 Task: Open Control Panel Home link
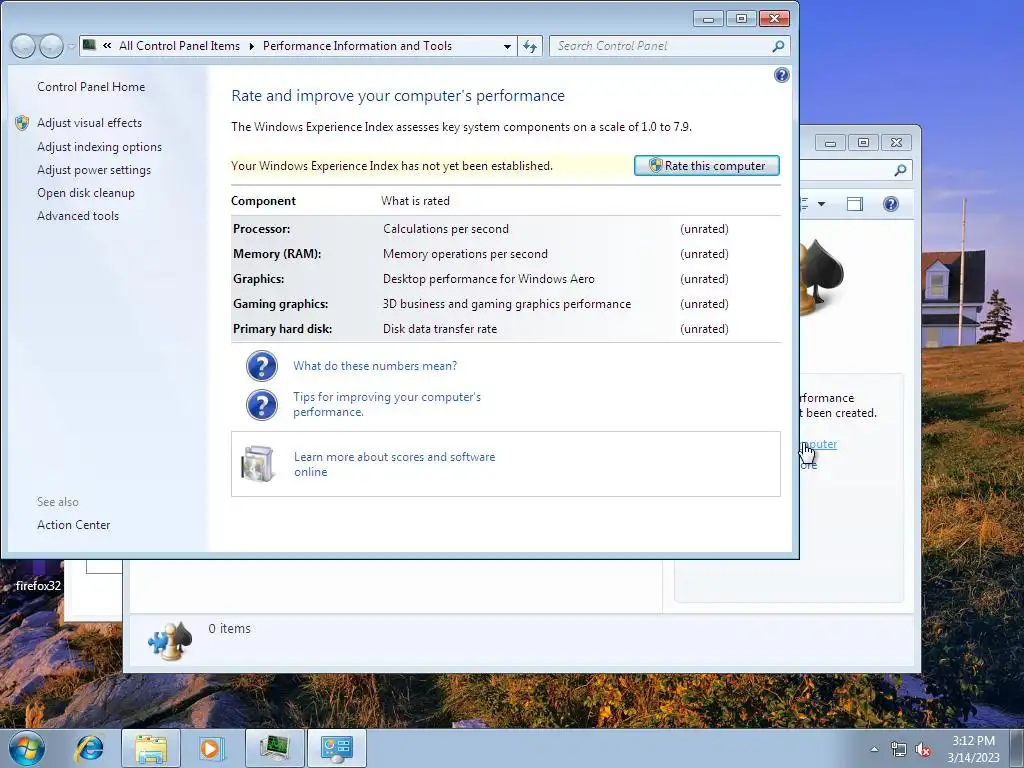(x=91, y=87)
